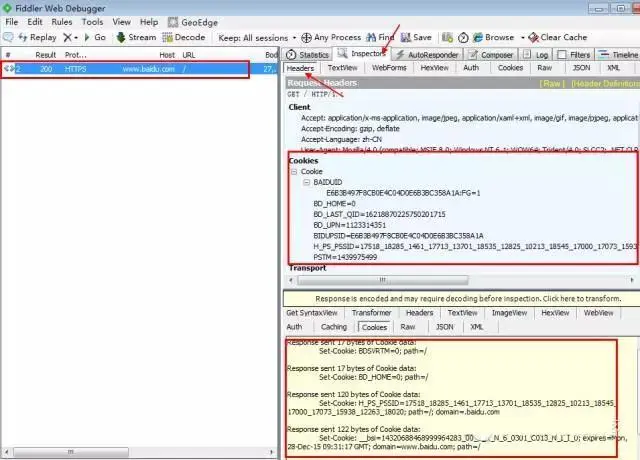Toggle Stream mode
The width and height of the screenshot is (640, 460).
136,38
